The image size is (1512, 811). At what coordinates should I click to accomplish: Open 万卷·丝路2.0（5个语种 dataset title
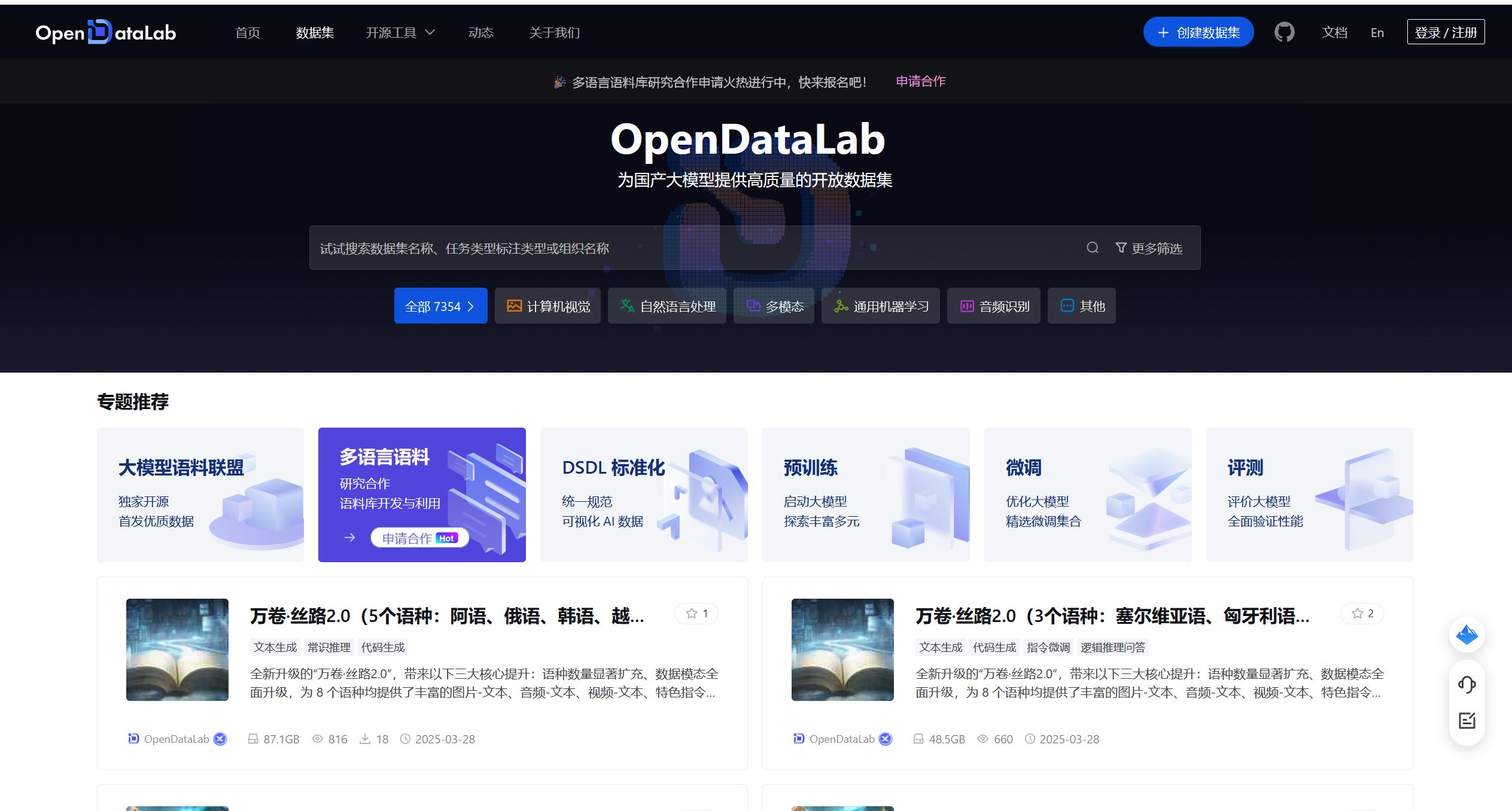[x=447, y=615]
